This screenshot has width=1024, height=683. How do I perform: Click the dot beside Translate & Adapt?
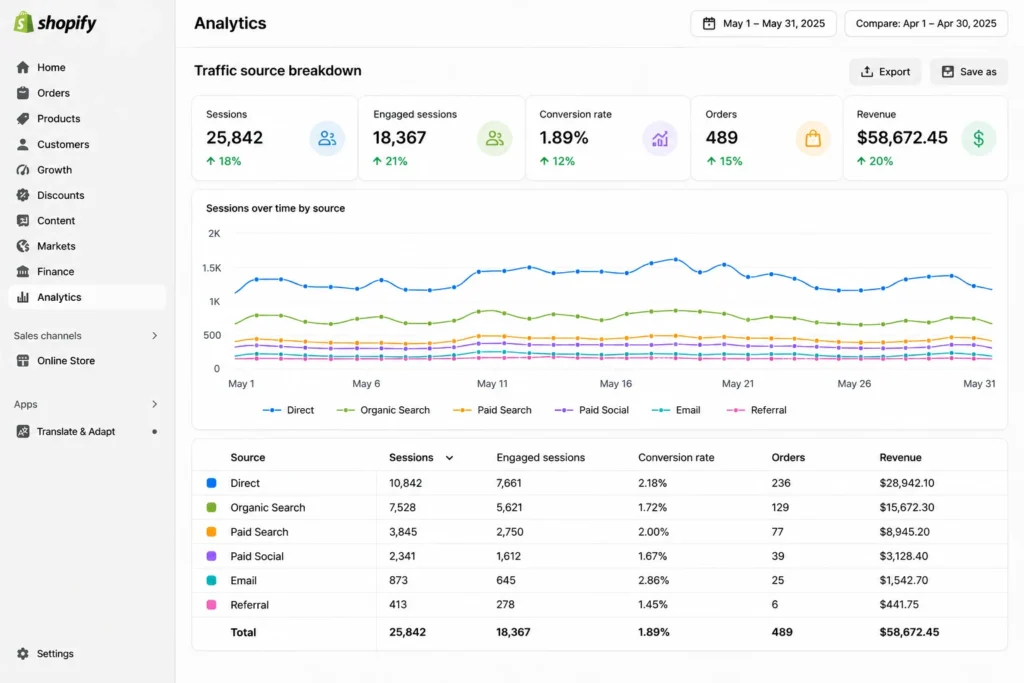pyautogui.click(x=155, y=432)
